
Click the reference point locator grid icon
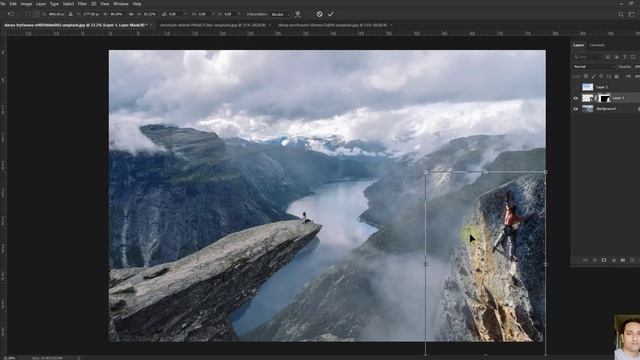click(x=36, y=14)
